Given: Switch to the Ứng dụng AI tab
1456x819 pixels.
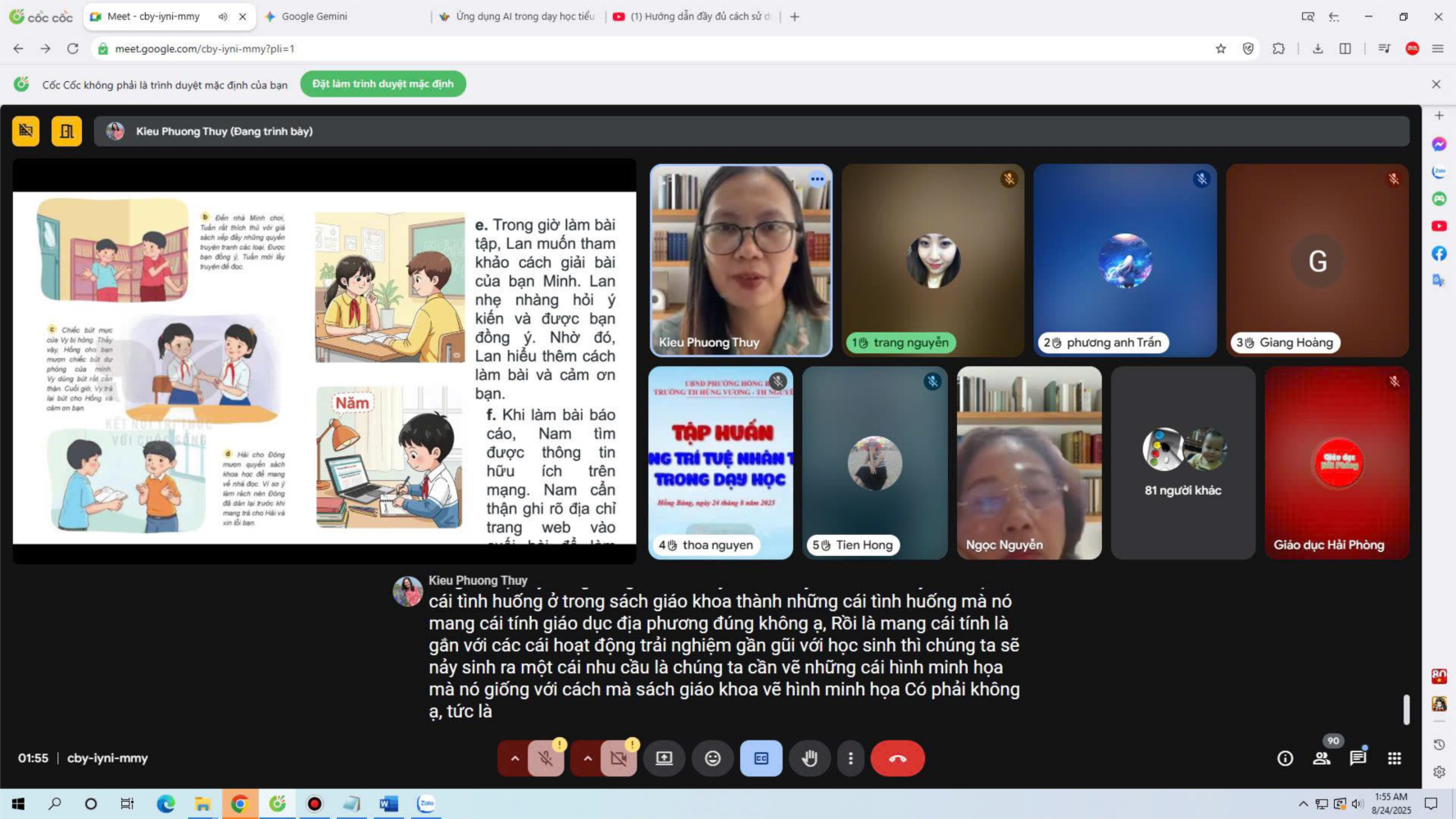Looking at the screenshot, I should coord(524,16).
